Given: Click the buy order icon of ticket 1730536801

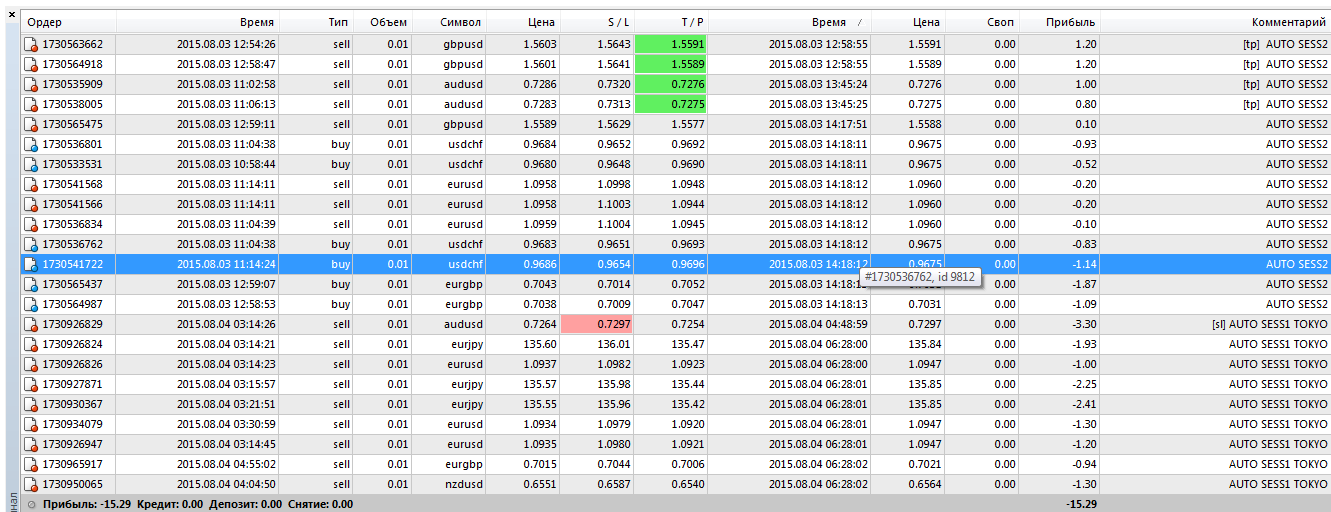Looking at the screenshot, I should (x=31, y=144).
